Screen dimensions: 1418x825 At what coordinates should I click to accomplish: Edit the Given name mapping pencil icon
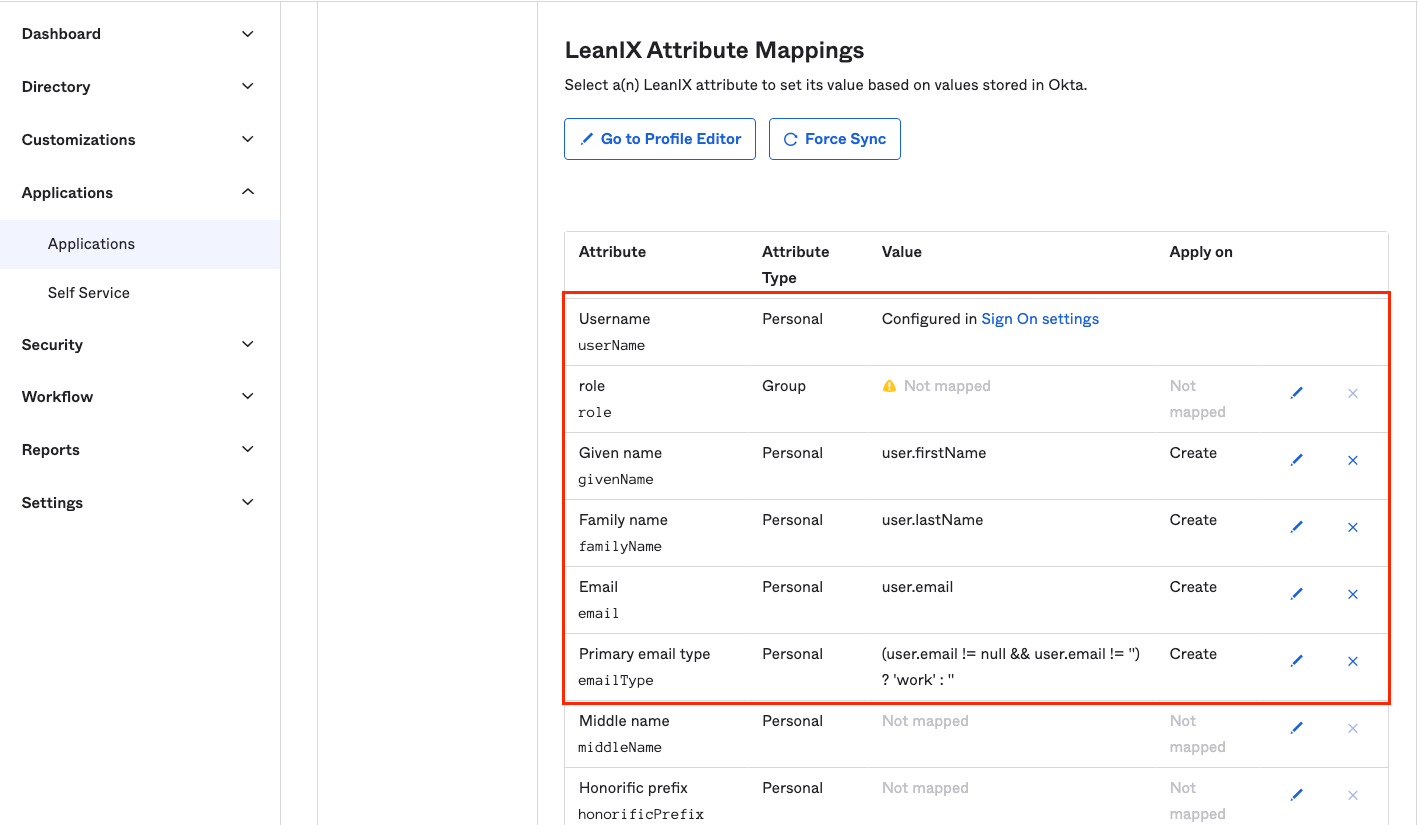1297,461
